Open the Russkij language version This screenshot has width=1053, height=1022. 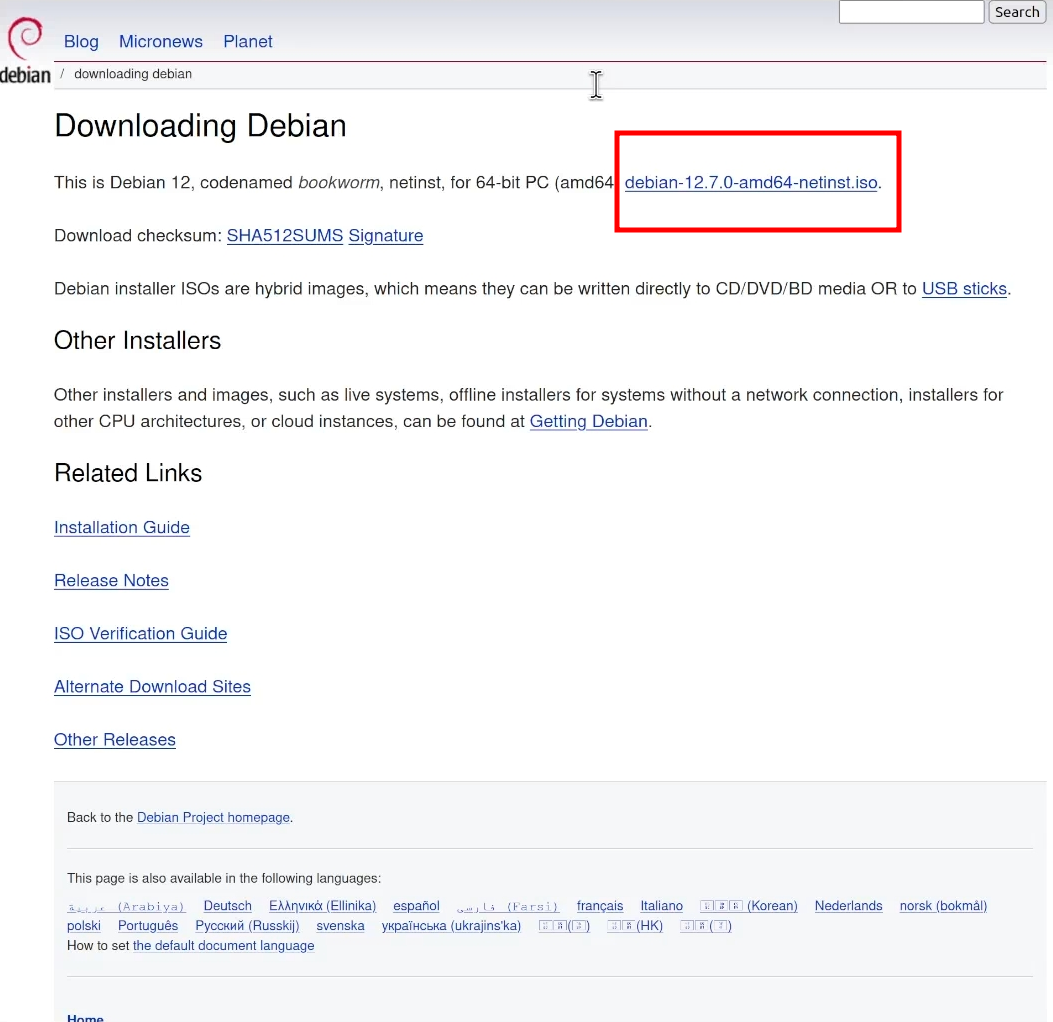click(247, 926)
